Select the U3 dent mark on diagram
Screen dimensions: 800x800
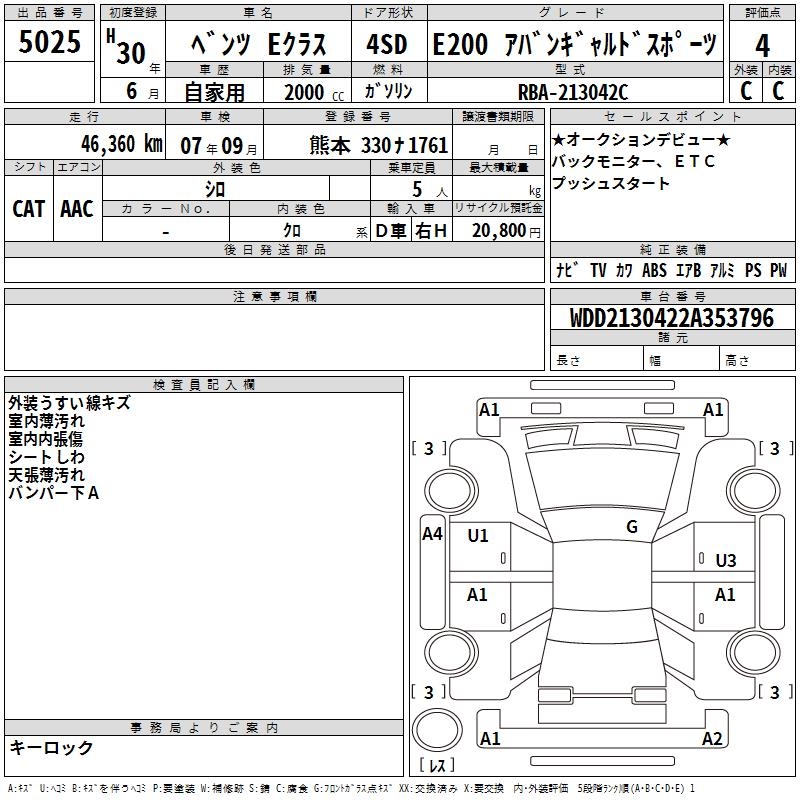pos(725,561)
